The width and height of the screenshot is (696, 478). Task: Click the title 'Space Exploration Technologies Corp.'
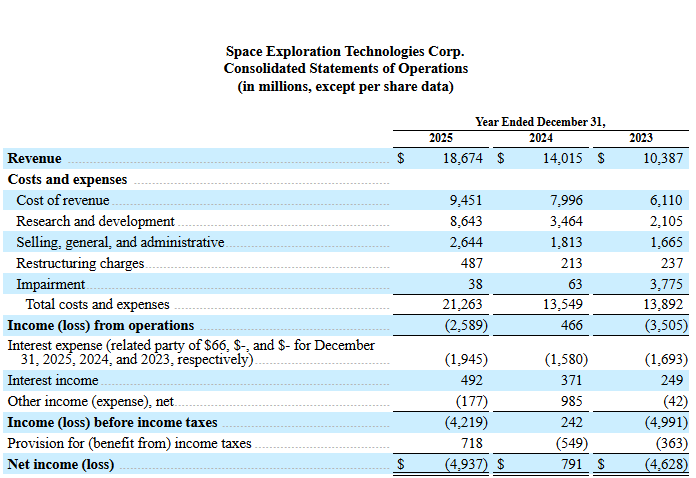(x=345, y=51)
